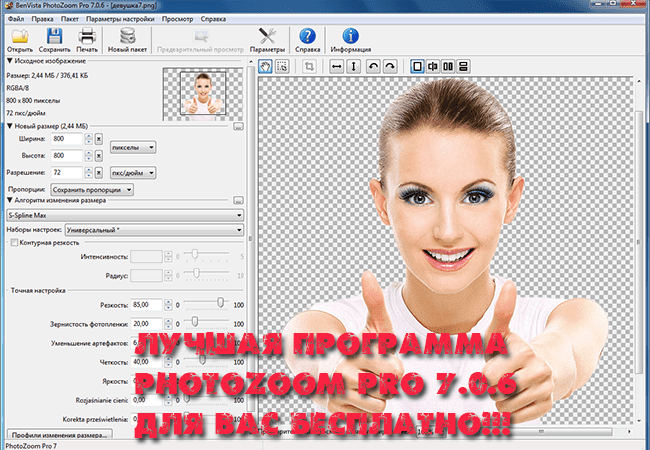Click the source image thumbnail preview
The height and width of the screenshot is (450, 650).
pyautogui.click(x=203, y=94)
